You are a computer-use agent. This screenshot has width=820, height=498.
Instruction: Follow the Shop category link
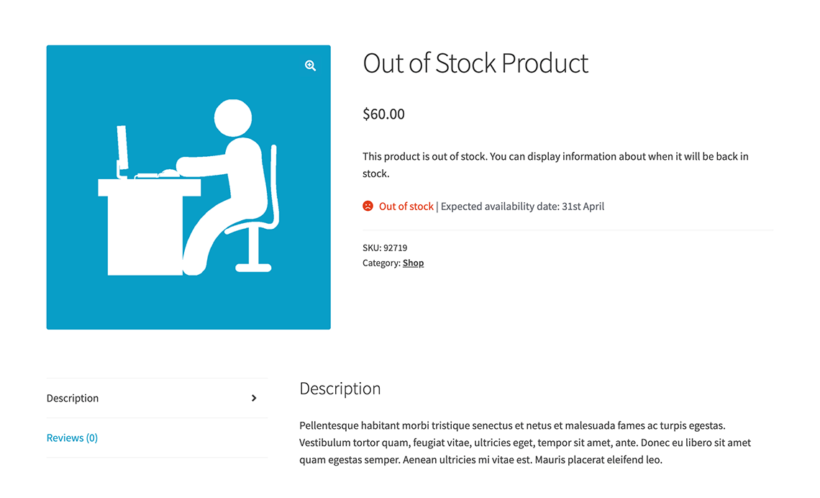click(413, 263)
